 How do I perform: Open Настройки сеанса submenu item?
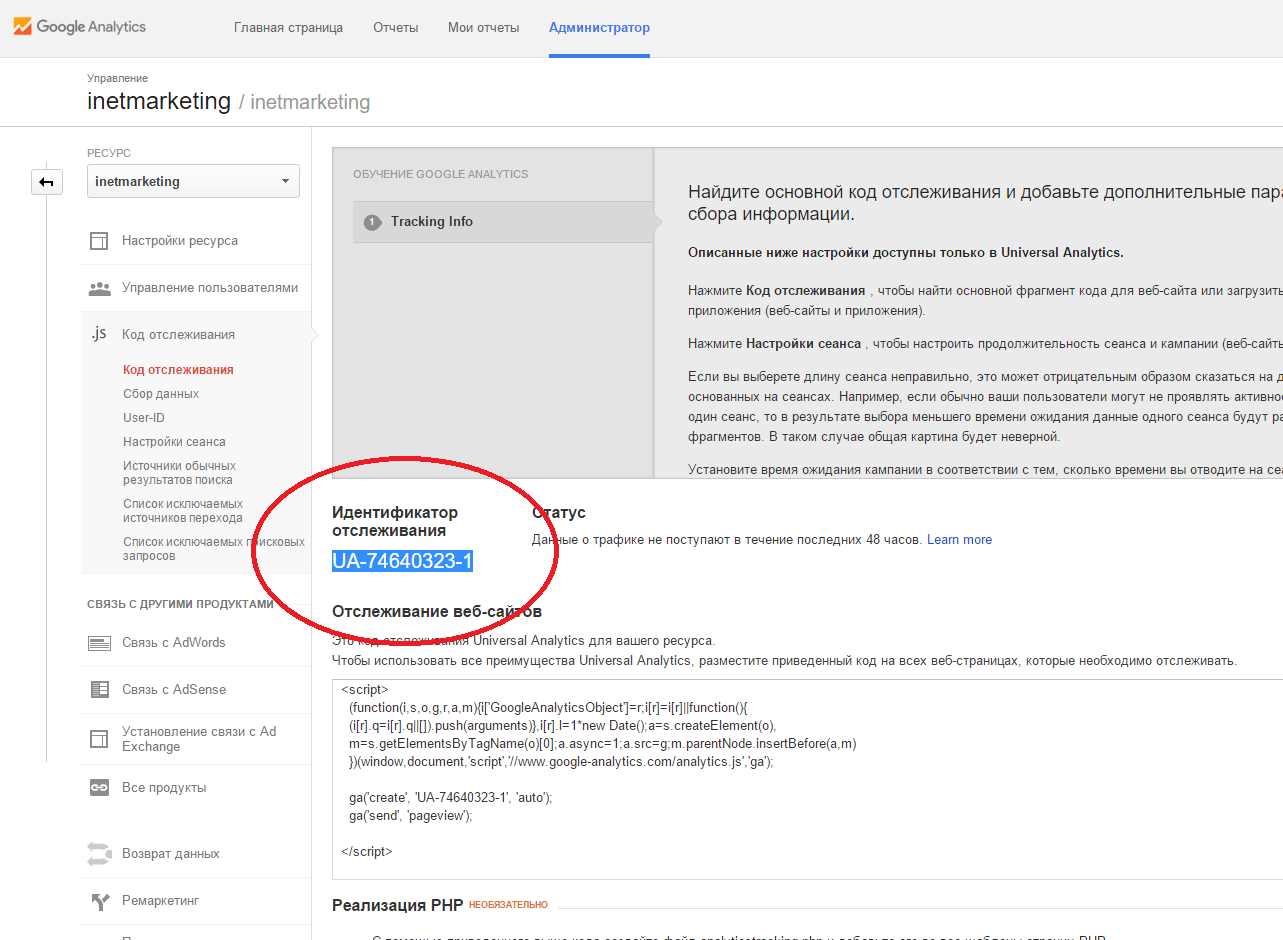tap(174, 442)
